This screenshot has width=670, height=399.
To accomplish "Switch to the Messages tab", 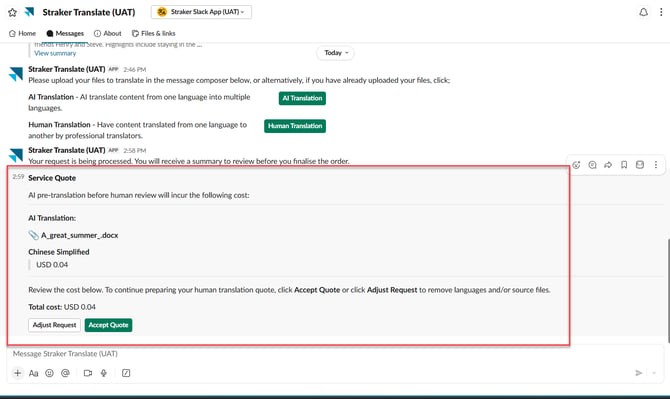I will click(65, 33).
